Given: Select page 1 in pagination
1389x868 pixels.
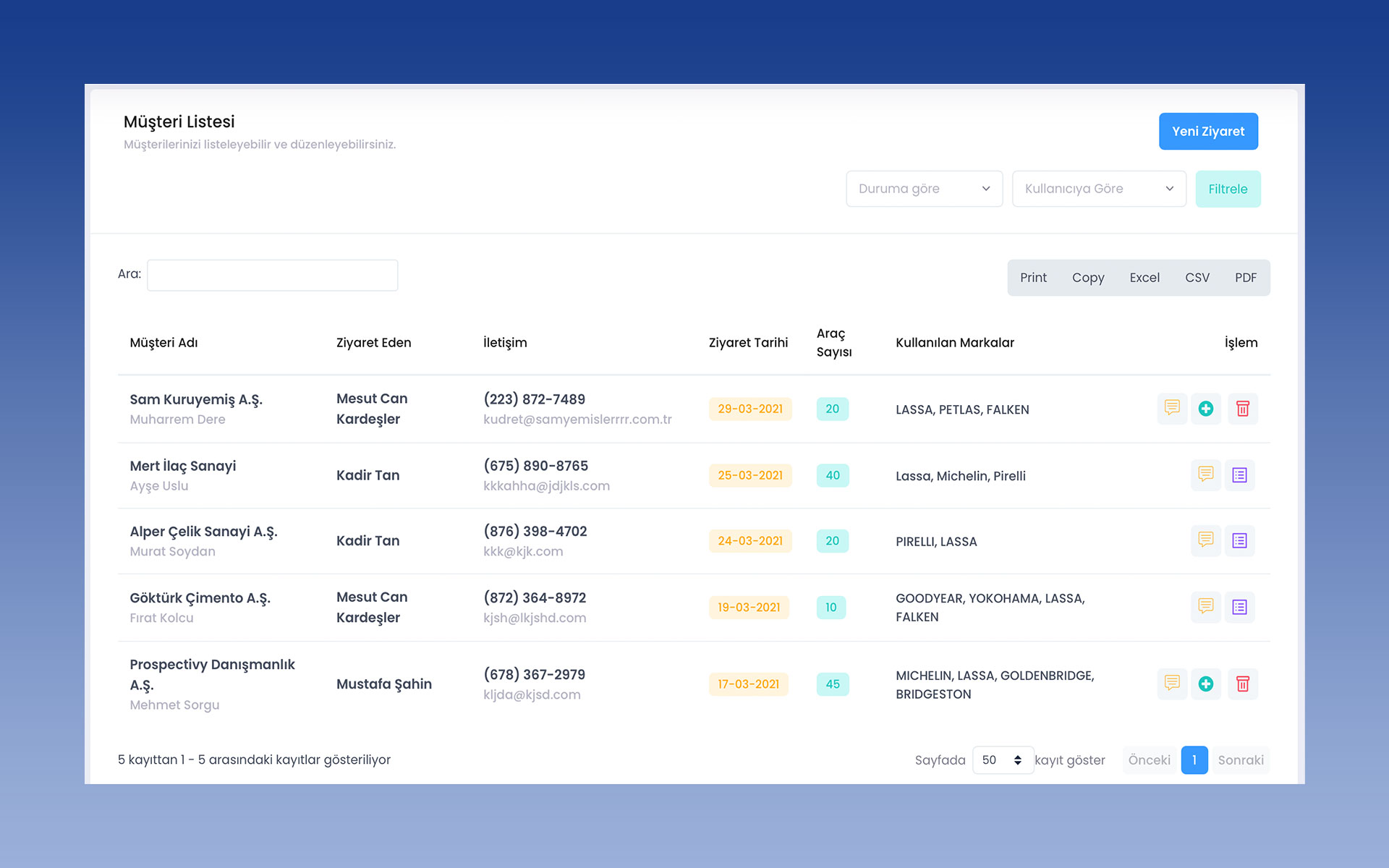Looking at the screenshot, I should point(1194,759).
